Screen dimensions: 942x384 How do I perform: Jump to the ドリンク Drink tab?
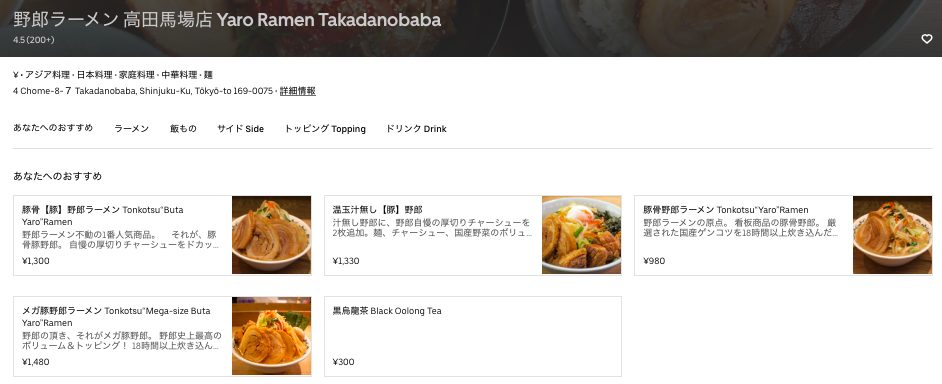click(416, 129)
